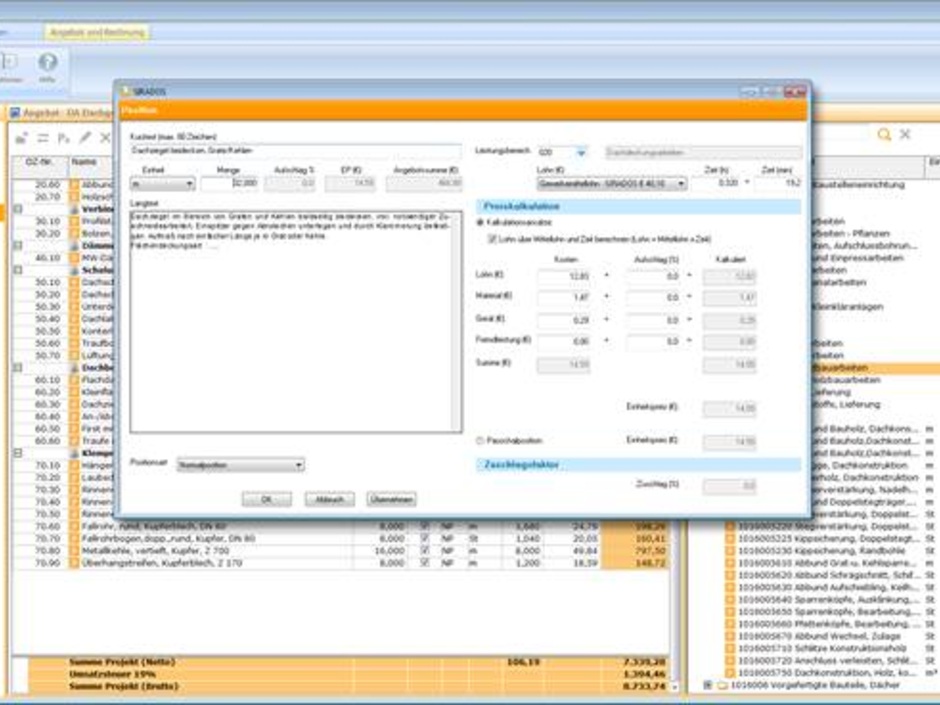Click the folder icon for 1016006 Vorgefertigte Bauteile
940x705 pixels.
[x=722, y=686]
